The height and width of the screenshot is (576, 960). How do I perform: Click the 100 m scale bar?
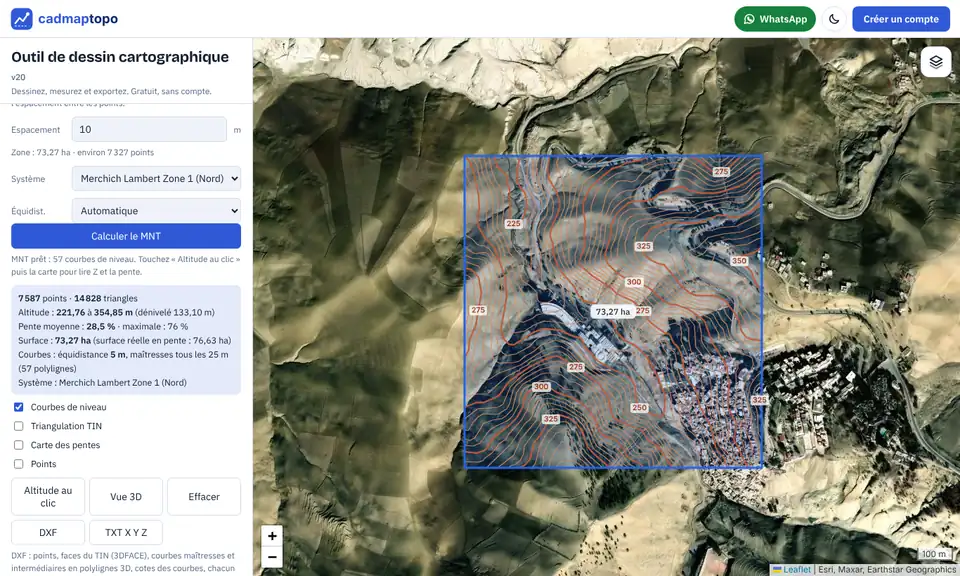coord(934,554)
